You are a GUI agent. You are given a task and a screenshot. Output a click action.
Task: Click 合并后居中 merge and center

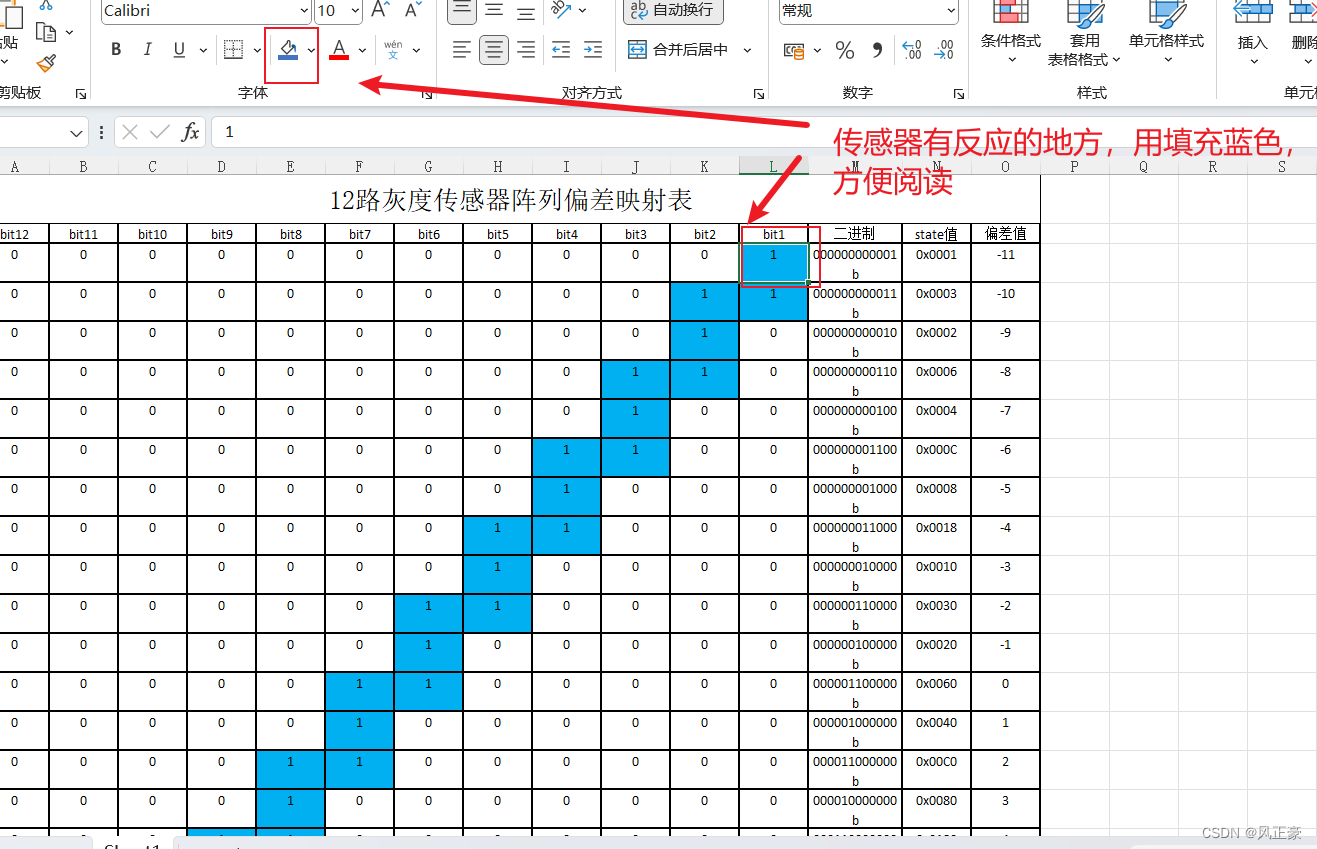pyautogui.click(x=679, y=50)
